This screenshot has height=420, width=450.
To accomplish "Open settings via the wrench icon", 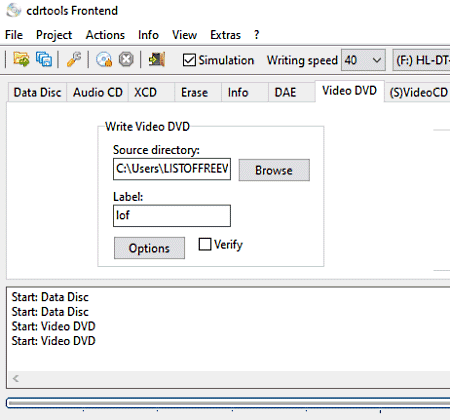I will pyautogui.click(x=74, y=60).
